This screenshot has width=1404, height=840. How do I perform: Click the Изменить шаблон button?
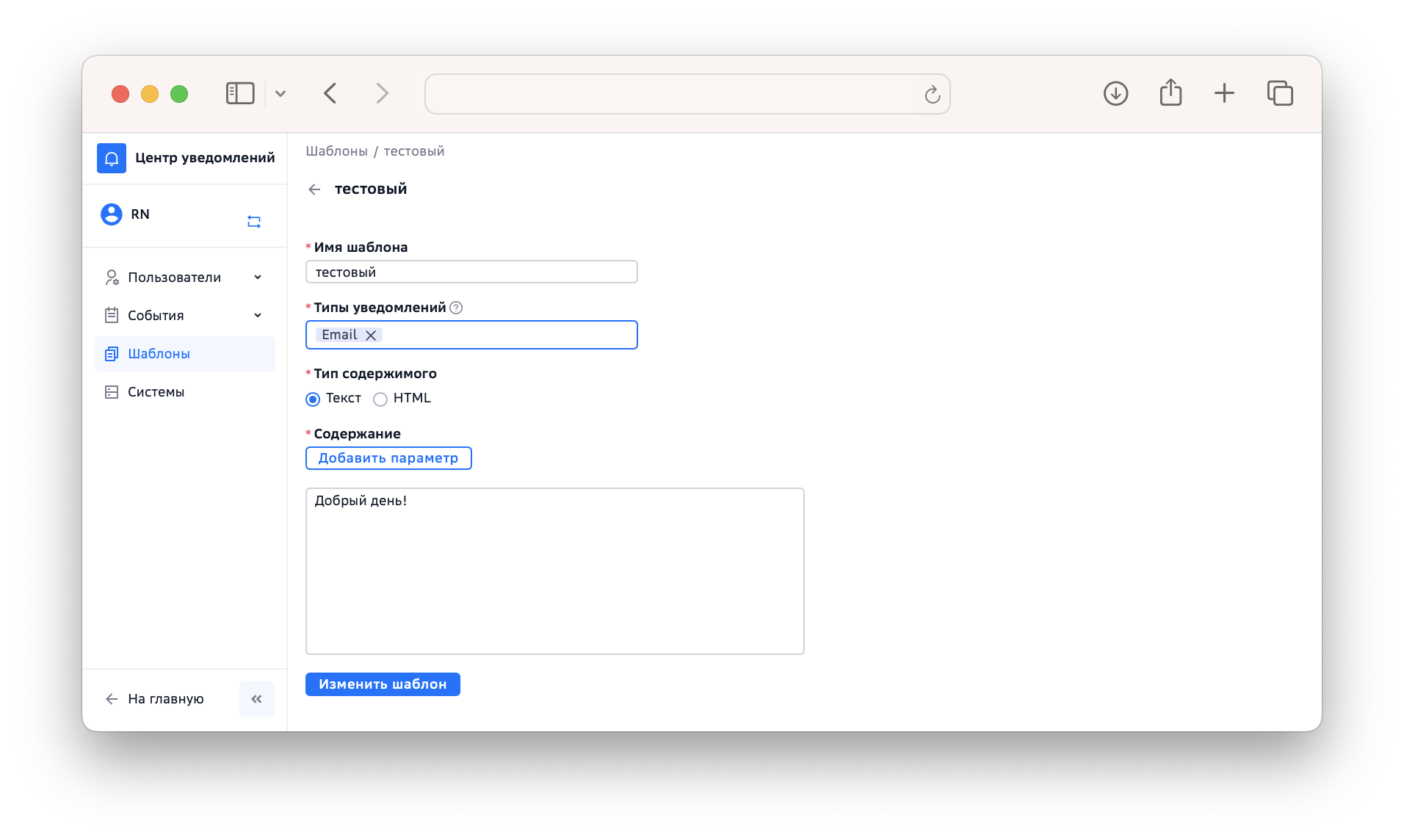point(383,684)
